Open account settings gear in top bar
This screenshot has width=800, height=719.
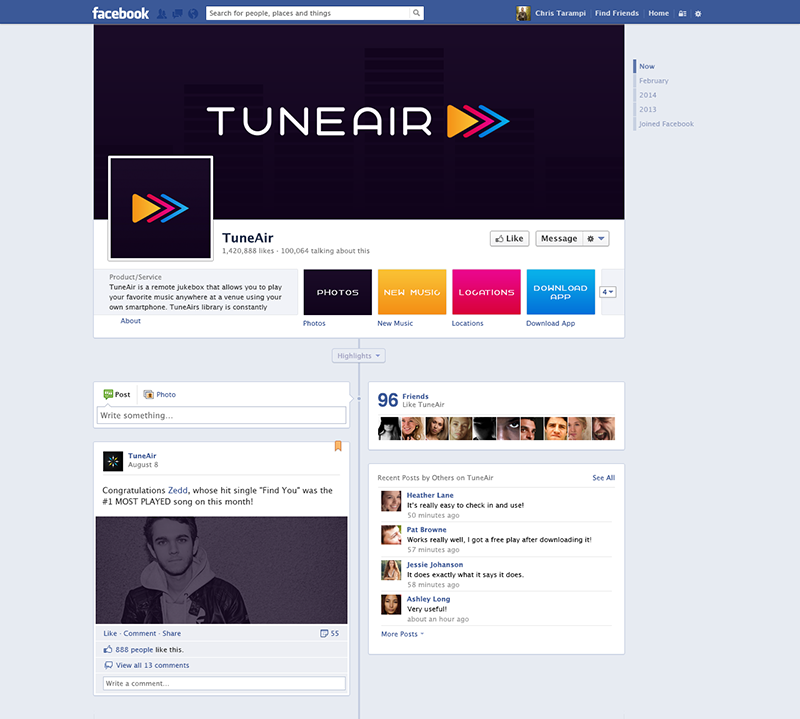pos(698,14)
